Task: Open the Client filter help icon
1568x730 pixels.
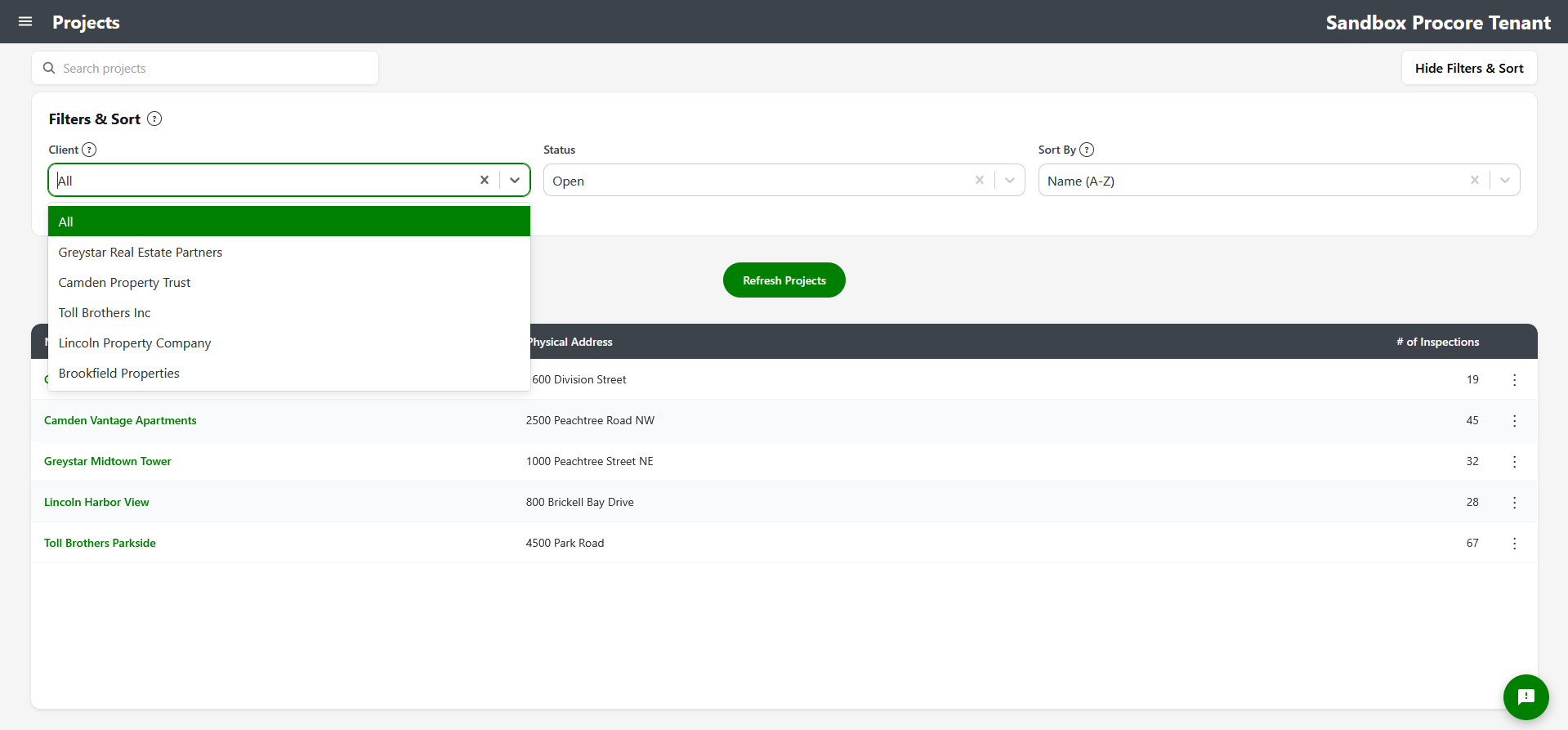Action: 89,150
